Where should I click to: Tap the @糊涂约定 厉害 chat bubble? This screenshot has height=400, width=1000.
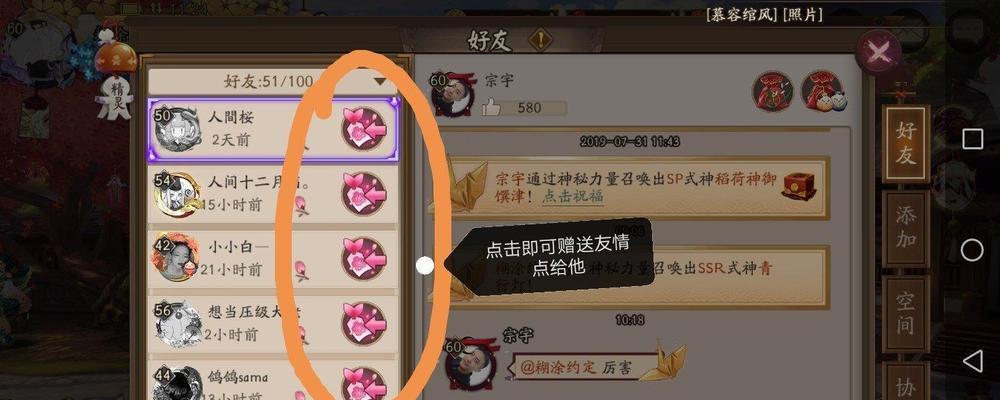coord(586,367)
